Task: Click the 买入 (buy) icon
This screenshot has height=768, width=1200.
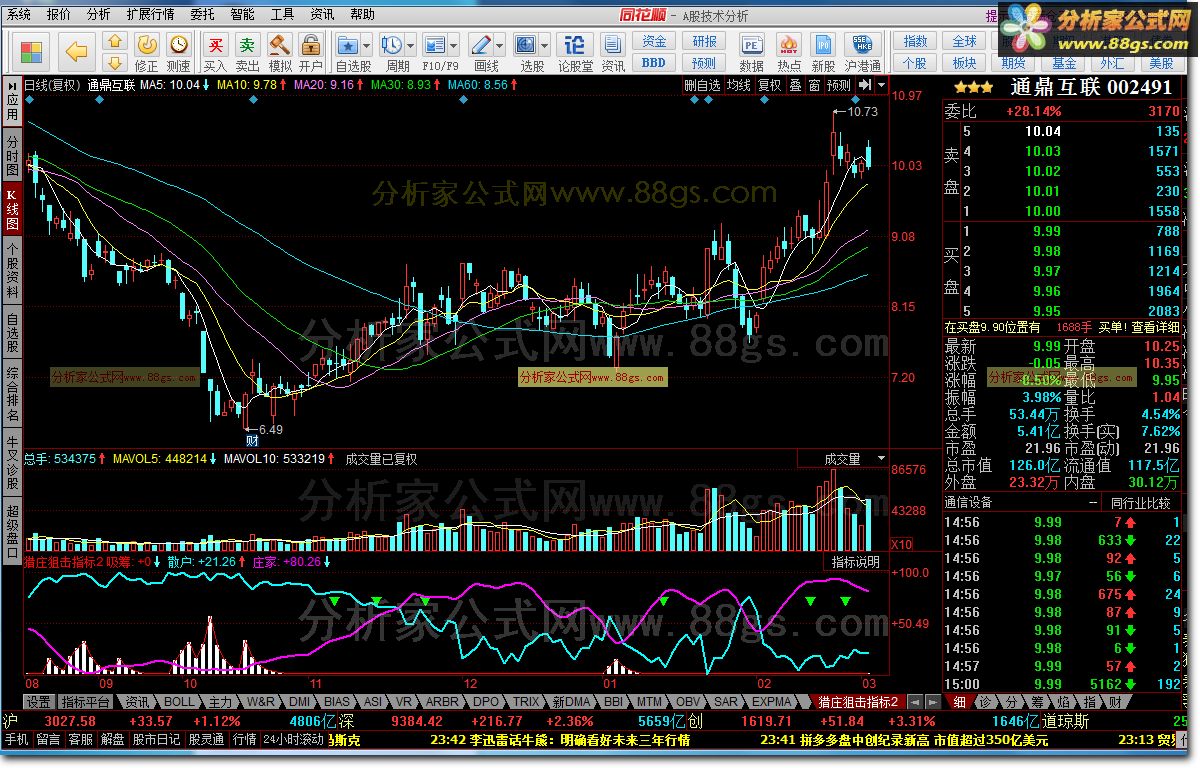Action: coord(215,44)
